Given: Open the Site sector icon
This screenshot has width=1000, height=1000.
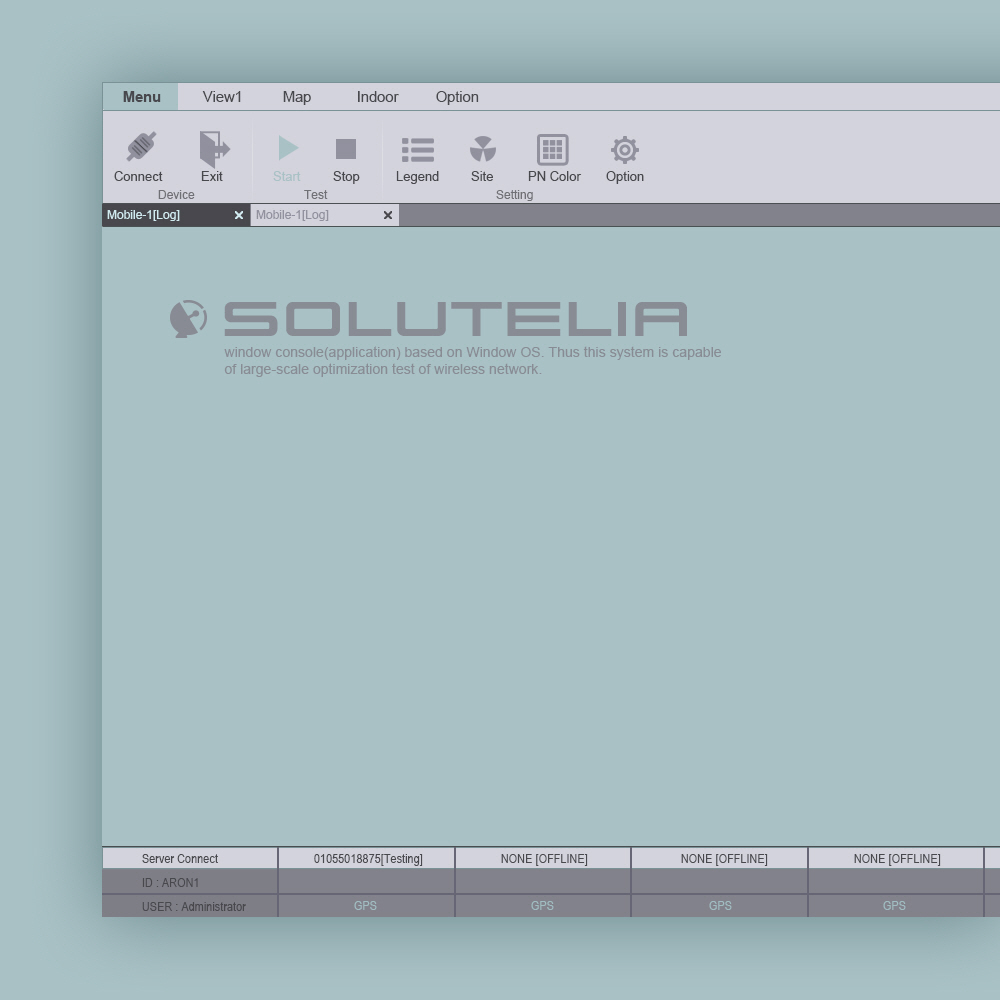Looking at the screenshot, I should 483,149.
